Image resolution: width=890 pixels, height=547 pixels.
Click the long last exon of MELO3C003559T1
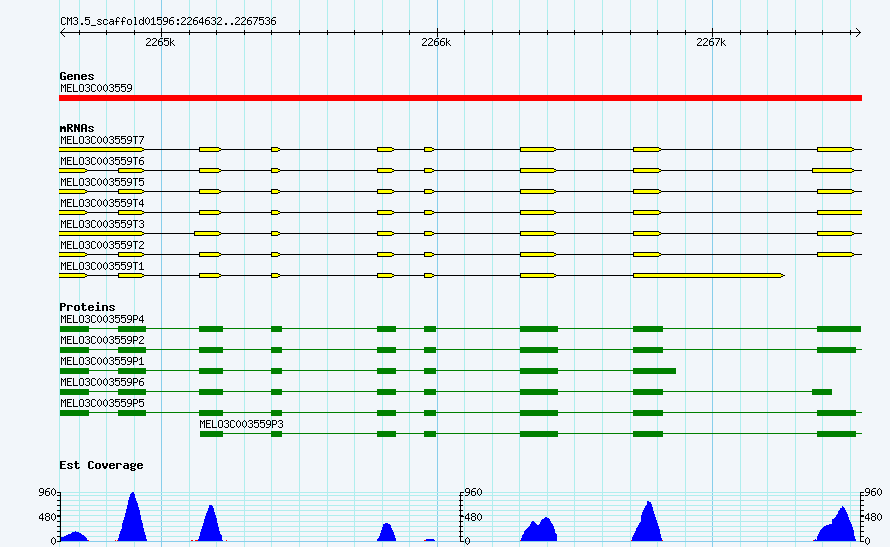[709, 276]
